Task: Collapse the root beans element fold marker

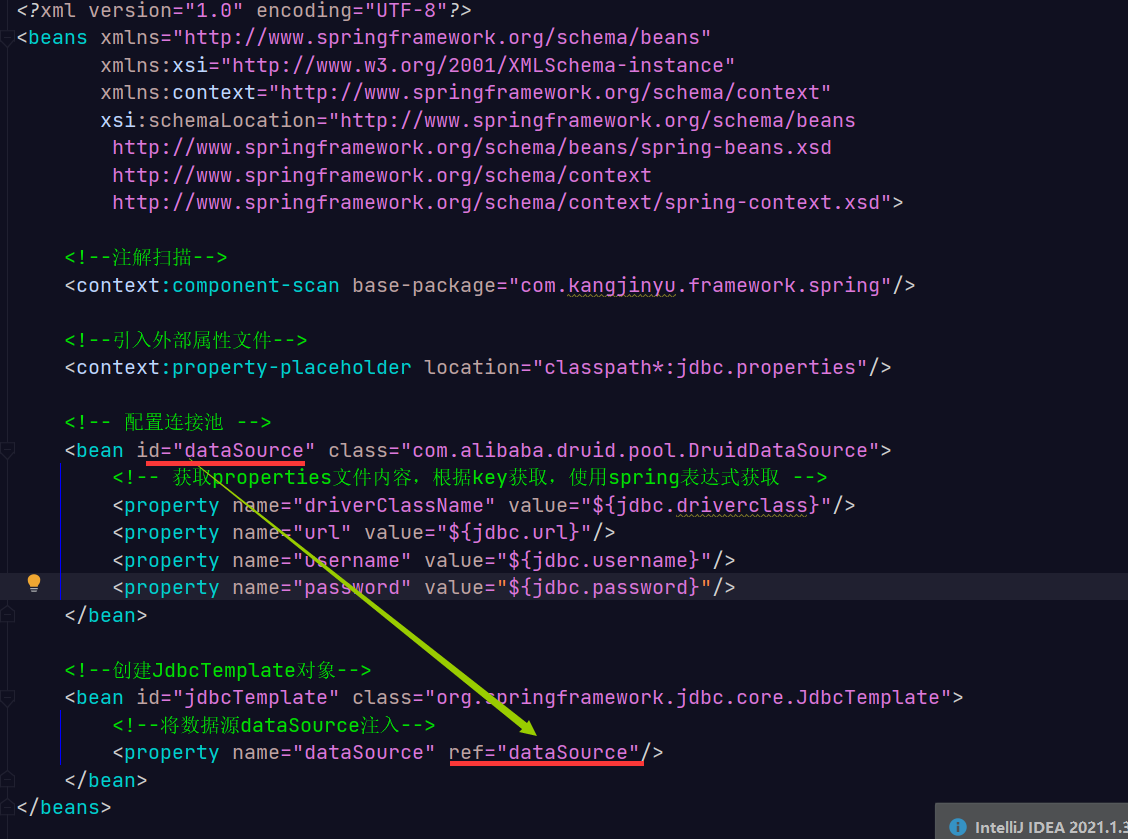Action: click(7, 38)
